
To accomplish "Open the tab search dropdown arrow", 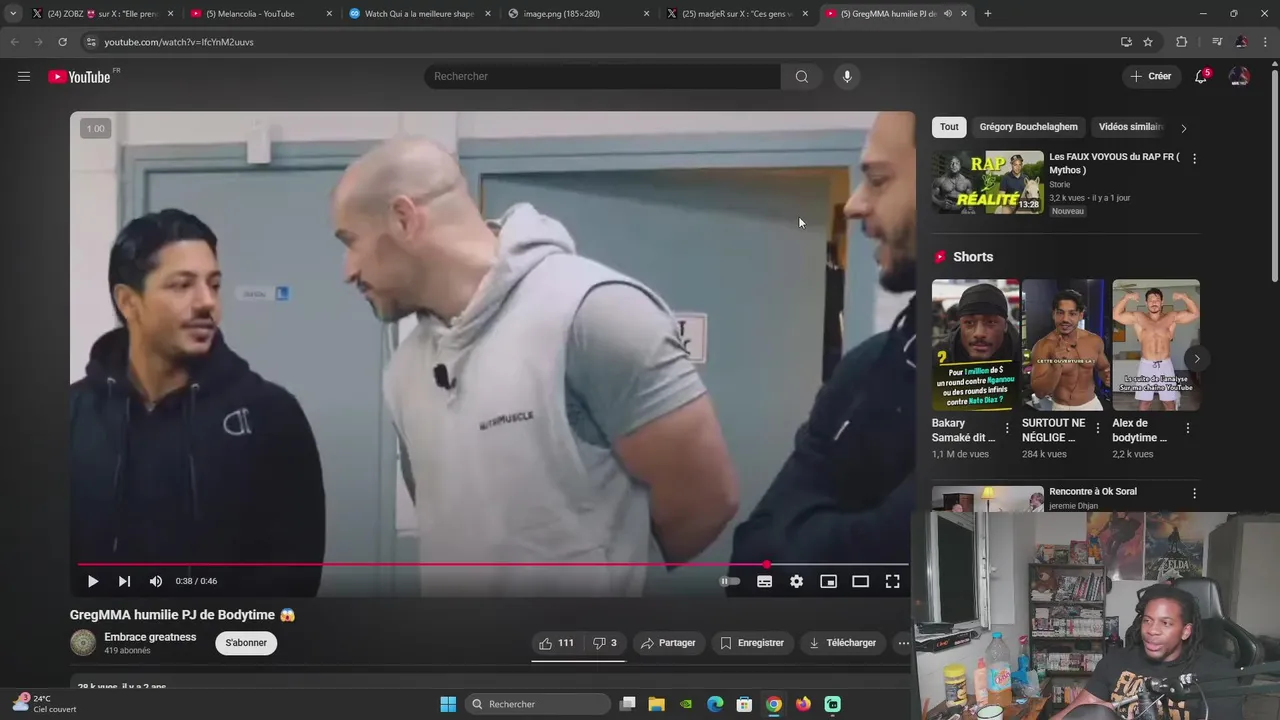I will 13,14.
